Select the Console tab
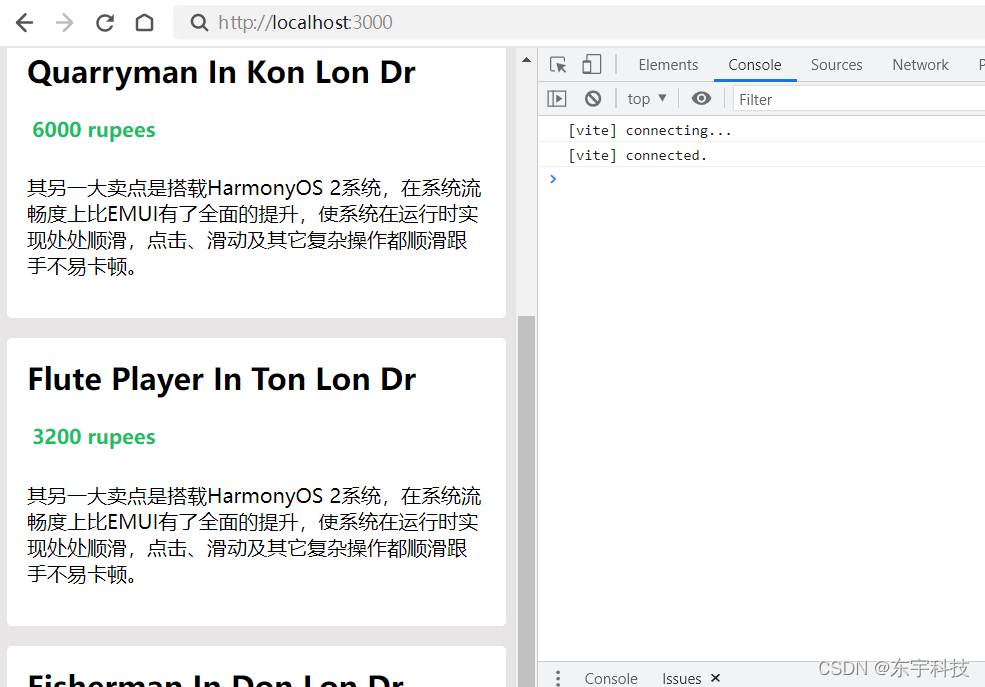 [754, 65]
